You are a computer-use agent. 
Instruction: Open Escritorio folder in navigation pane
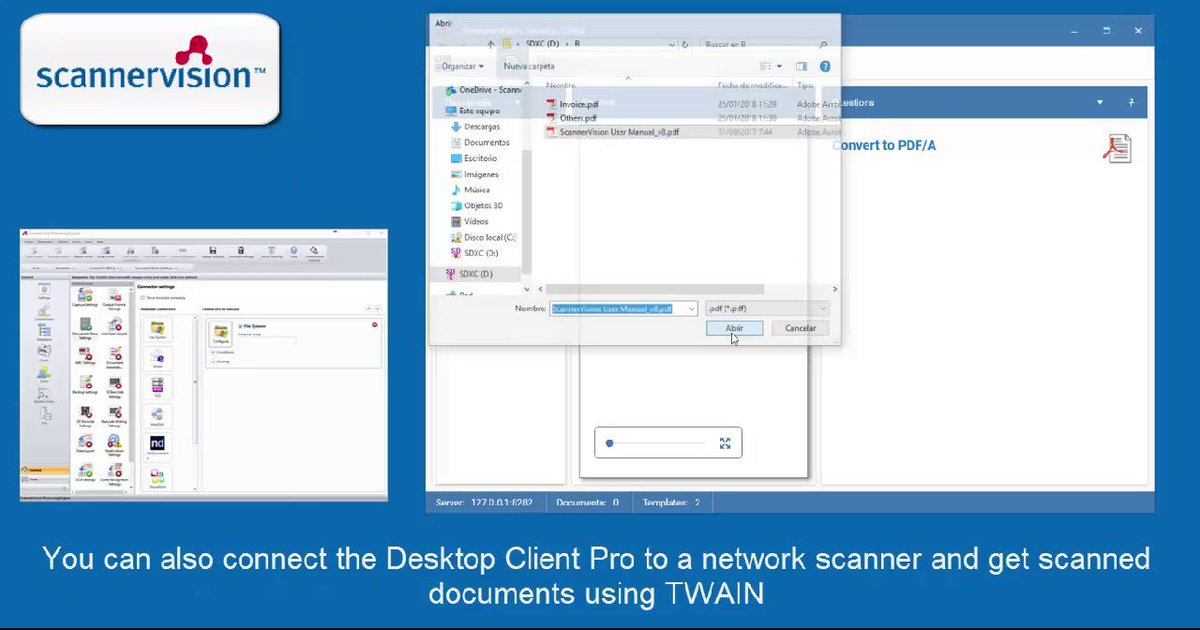click(473, 158)
